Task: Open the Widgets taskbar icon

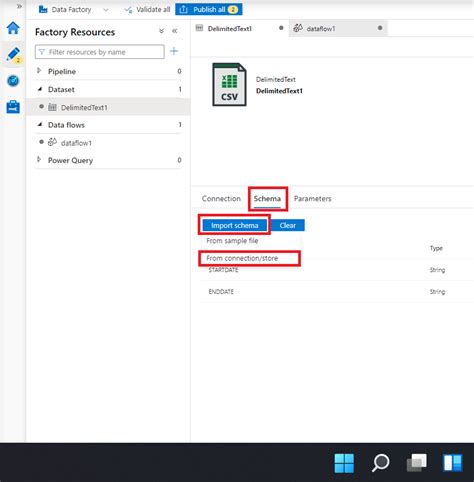Action: [452, 463]
